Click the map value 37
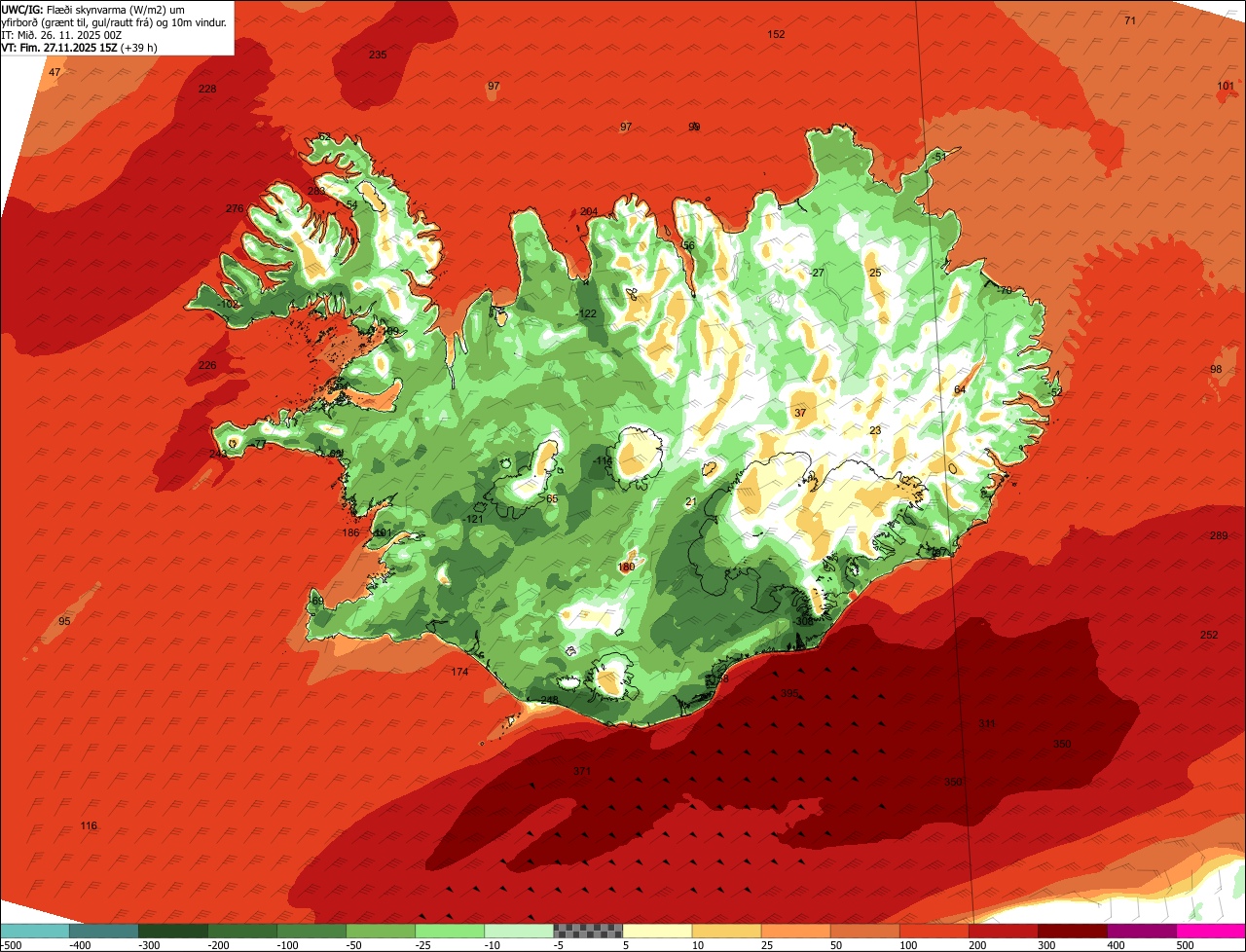This screenshot has height=952, width=1246. click(x=800, y=413)
